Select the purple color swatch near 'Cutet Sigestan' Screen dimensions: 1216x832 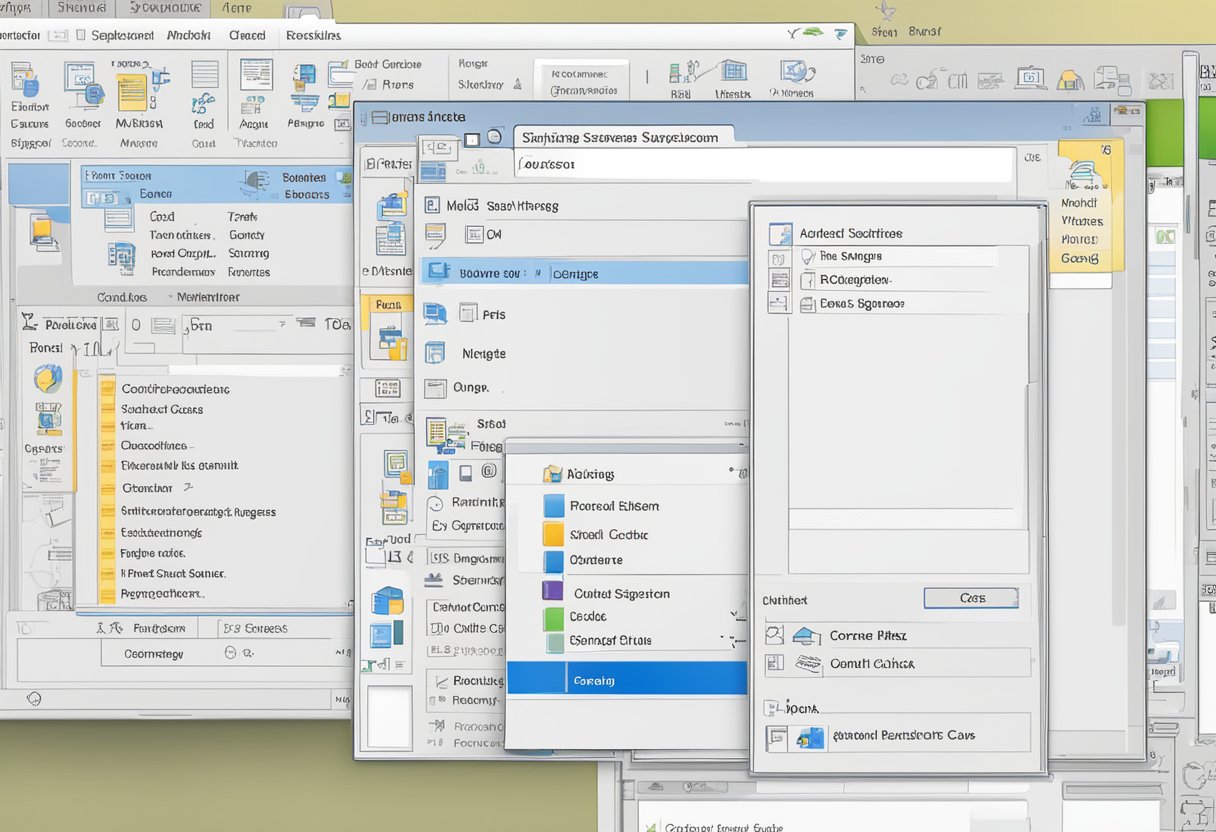(554, 592)
